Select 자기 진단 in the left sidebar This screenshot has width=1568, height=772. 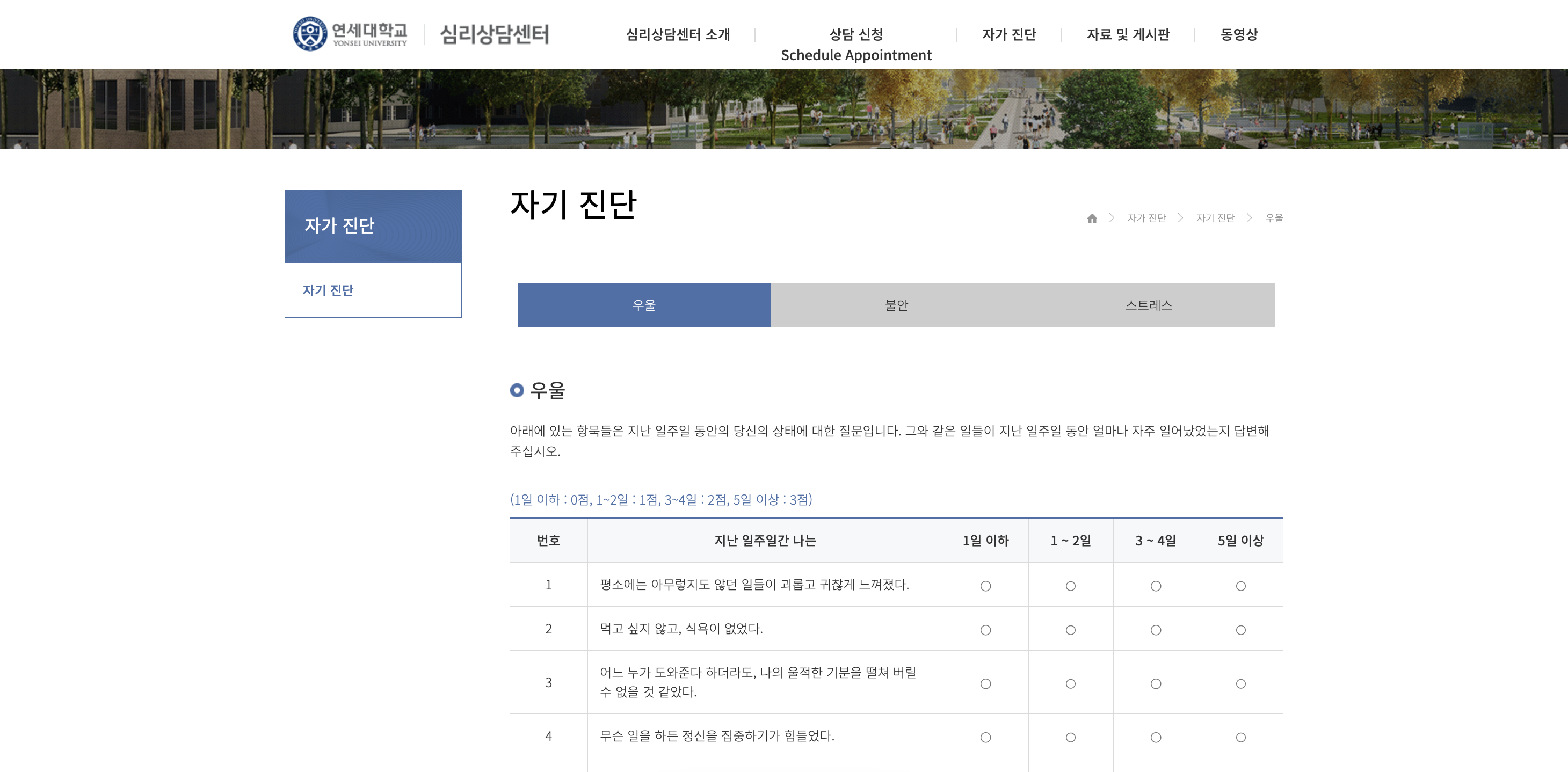pyautogui.click(x=328, y=290)
